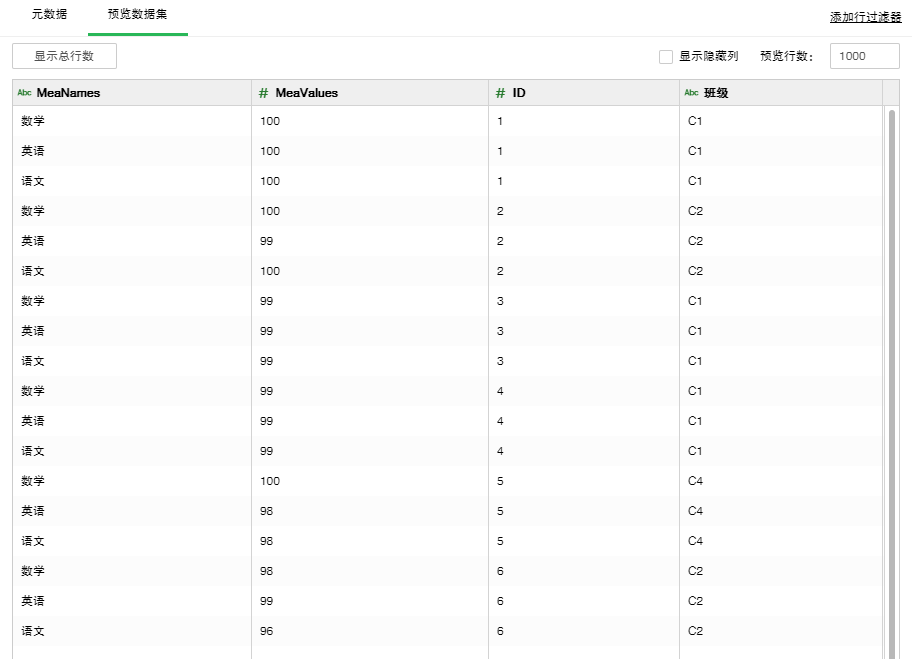Click the ID 6 cell in the last row

pyautogui.click(x=500, y=631)
